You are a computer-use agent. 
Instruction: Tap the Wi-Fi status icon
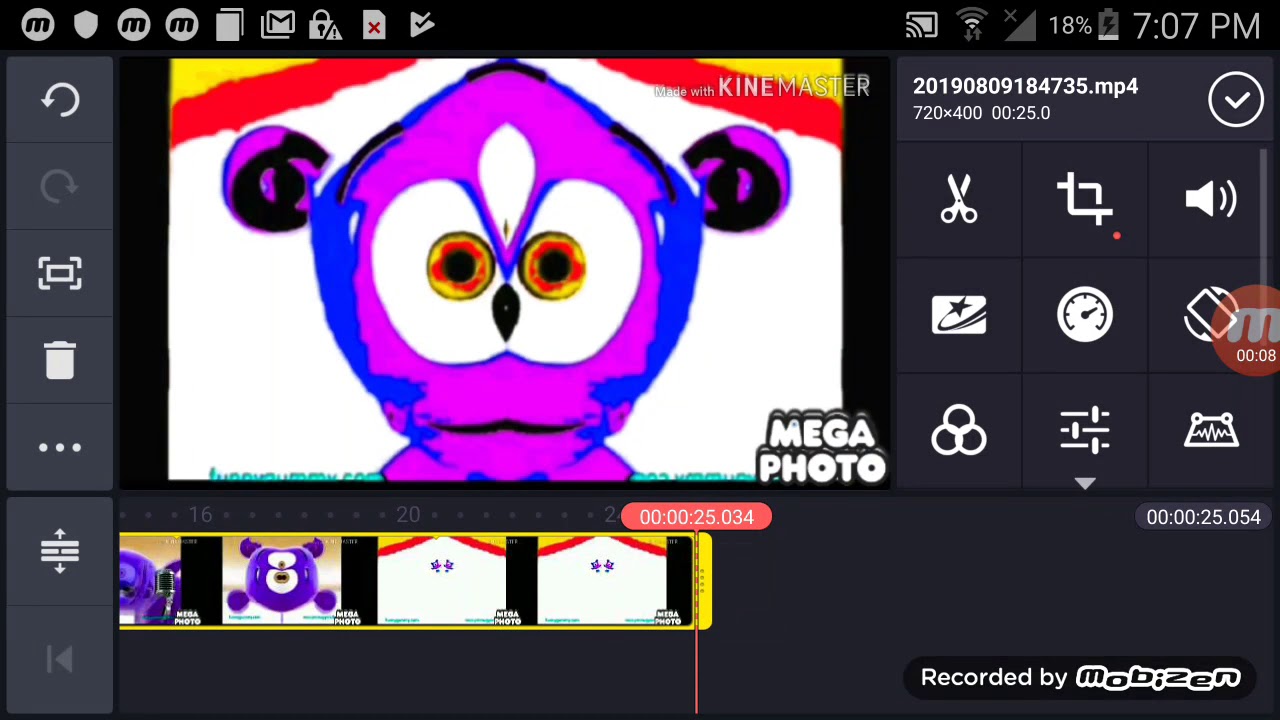pos(971,25)
